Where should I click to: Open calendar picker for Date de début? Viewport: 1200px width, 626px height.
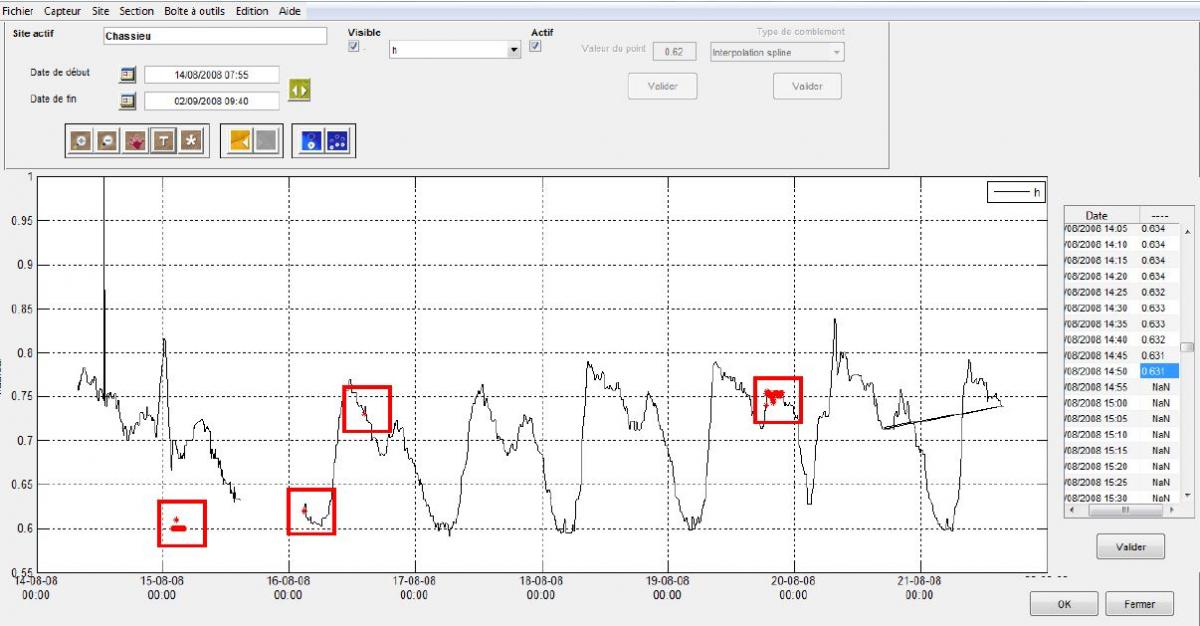click(128, 74)
